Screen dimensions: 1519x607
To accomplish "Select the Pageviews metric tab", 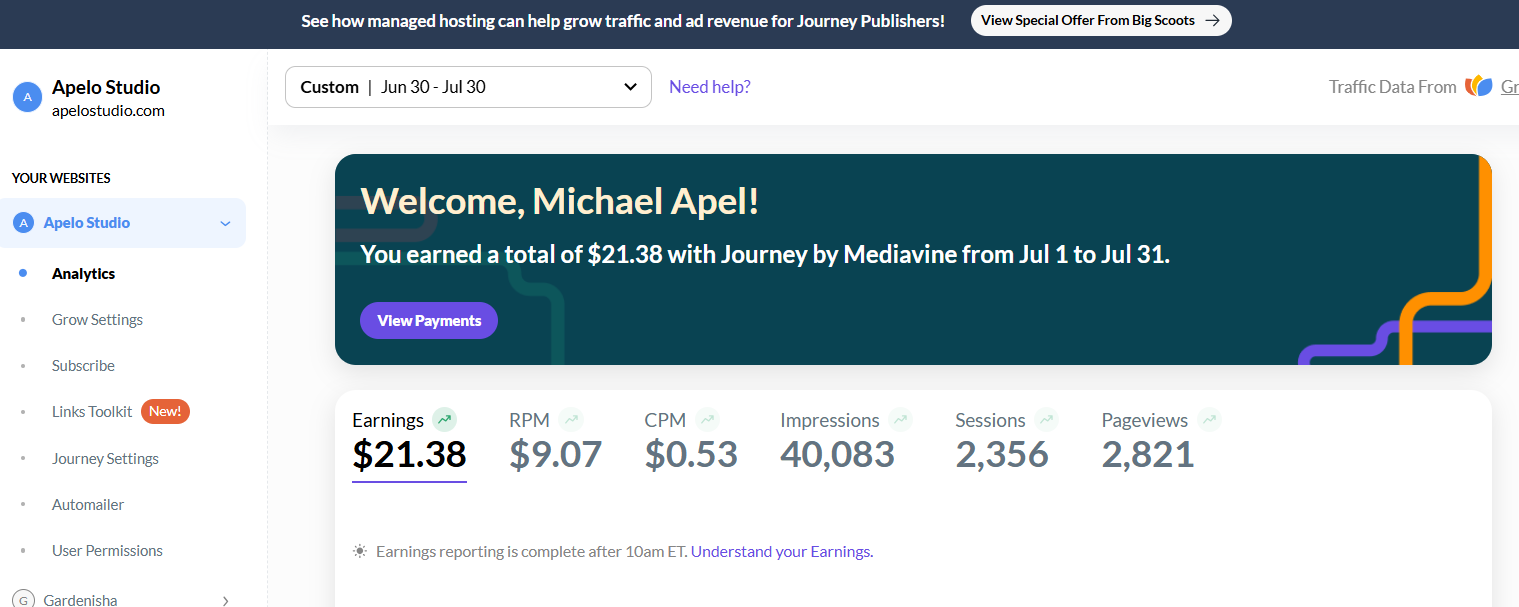I will tap(1161, 441).
